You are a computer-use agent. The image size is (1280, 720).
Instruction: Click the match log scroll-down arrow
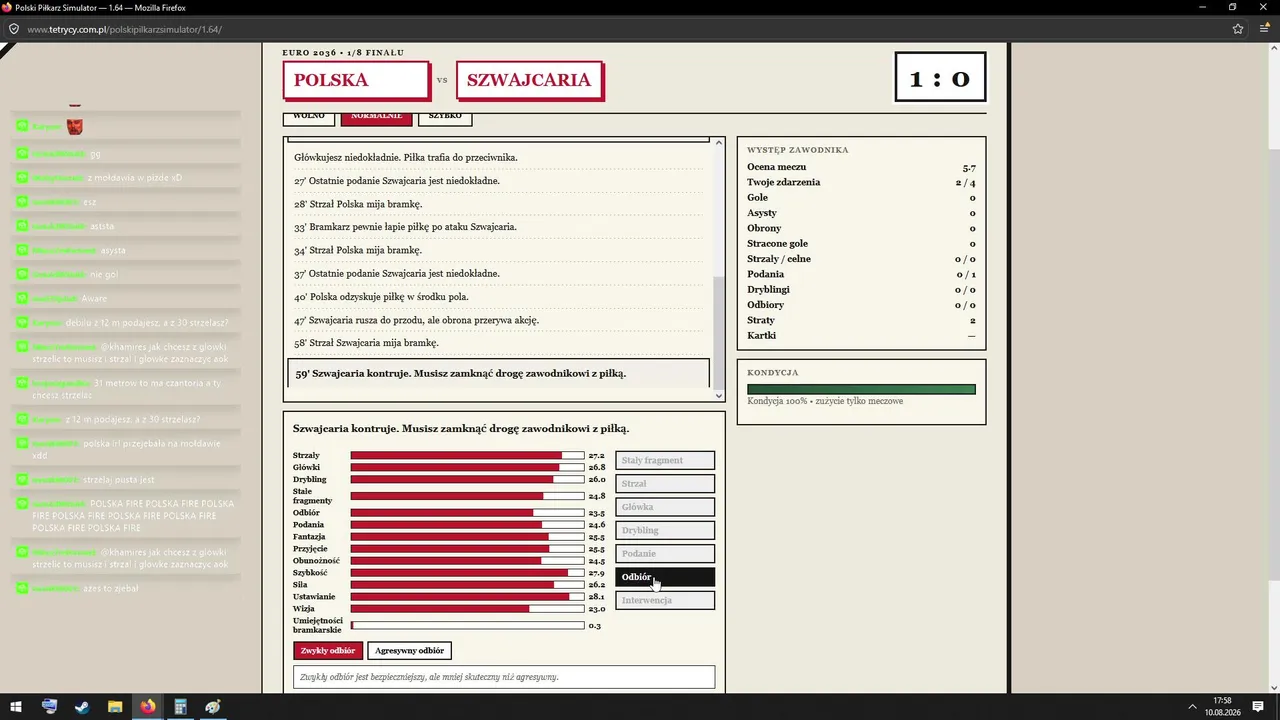719,396
